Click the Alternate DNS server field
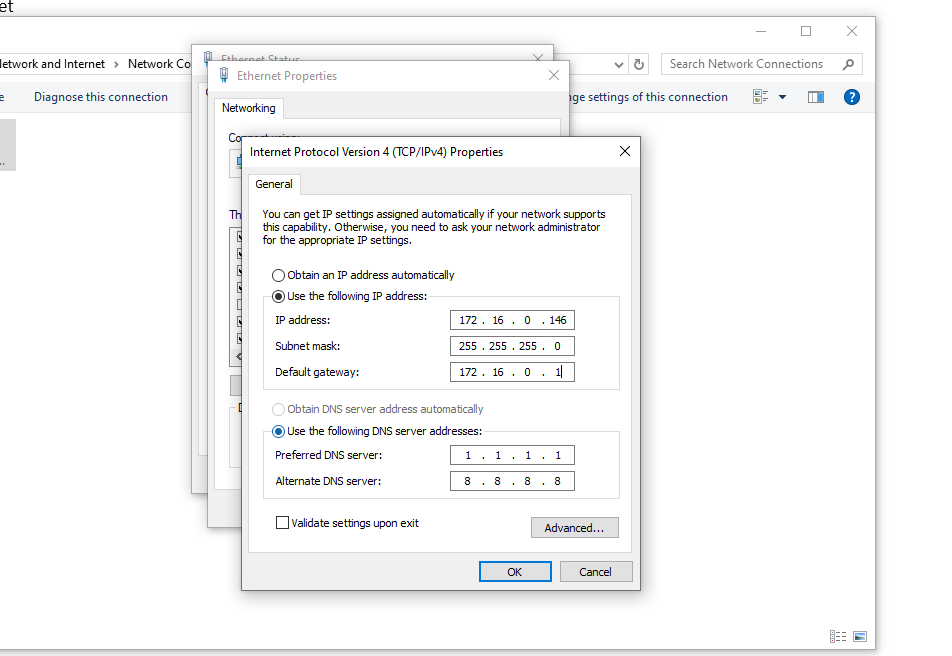The width and height of the screenshot is (952, 656). (512, 481)
